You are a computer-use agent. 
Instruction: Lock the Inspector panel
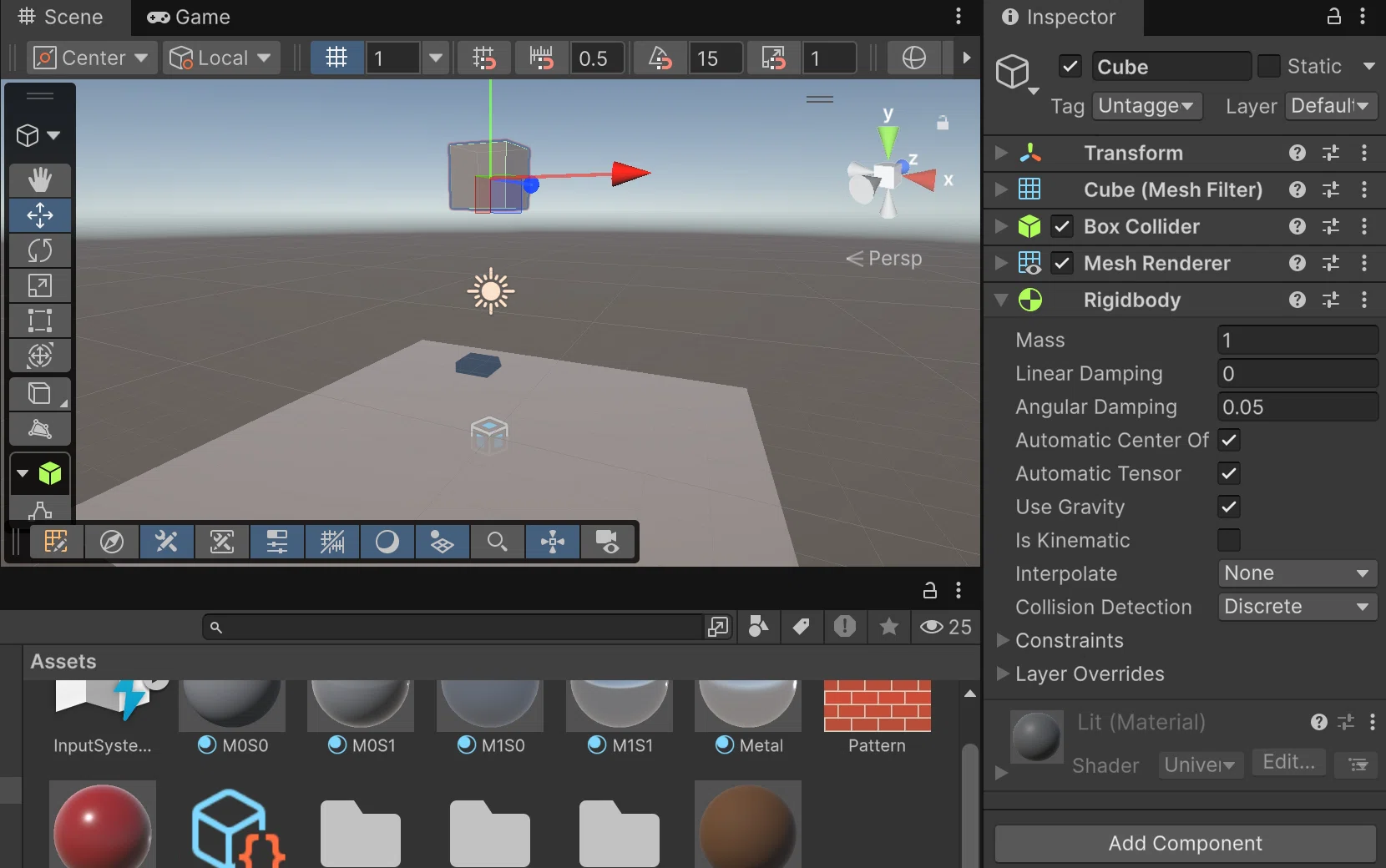1333,17
